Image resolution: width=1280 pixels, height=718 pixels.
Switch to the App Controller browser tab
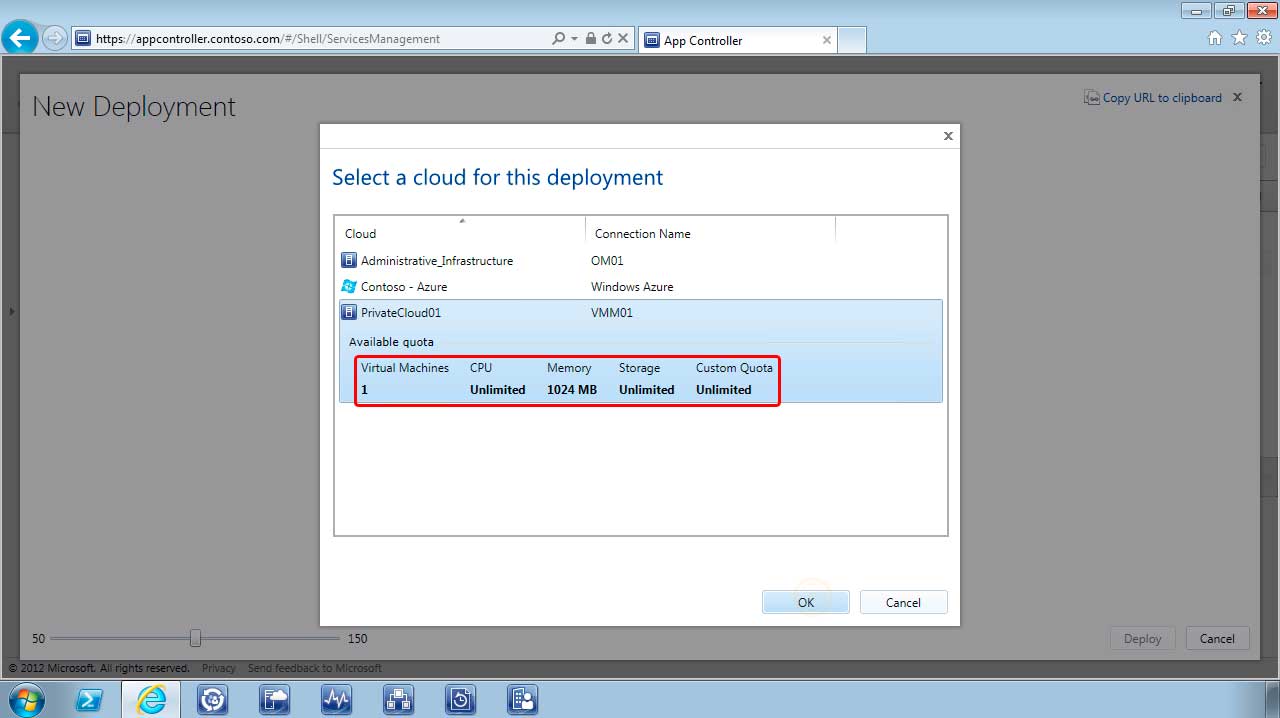coord(736,40)
